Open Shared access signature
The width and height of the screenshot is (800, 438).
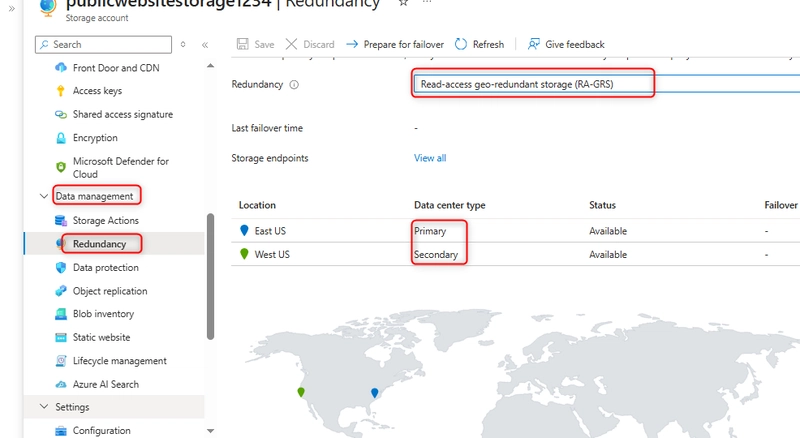point(123,114)
